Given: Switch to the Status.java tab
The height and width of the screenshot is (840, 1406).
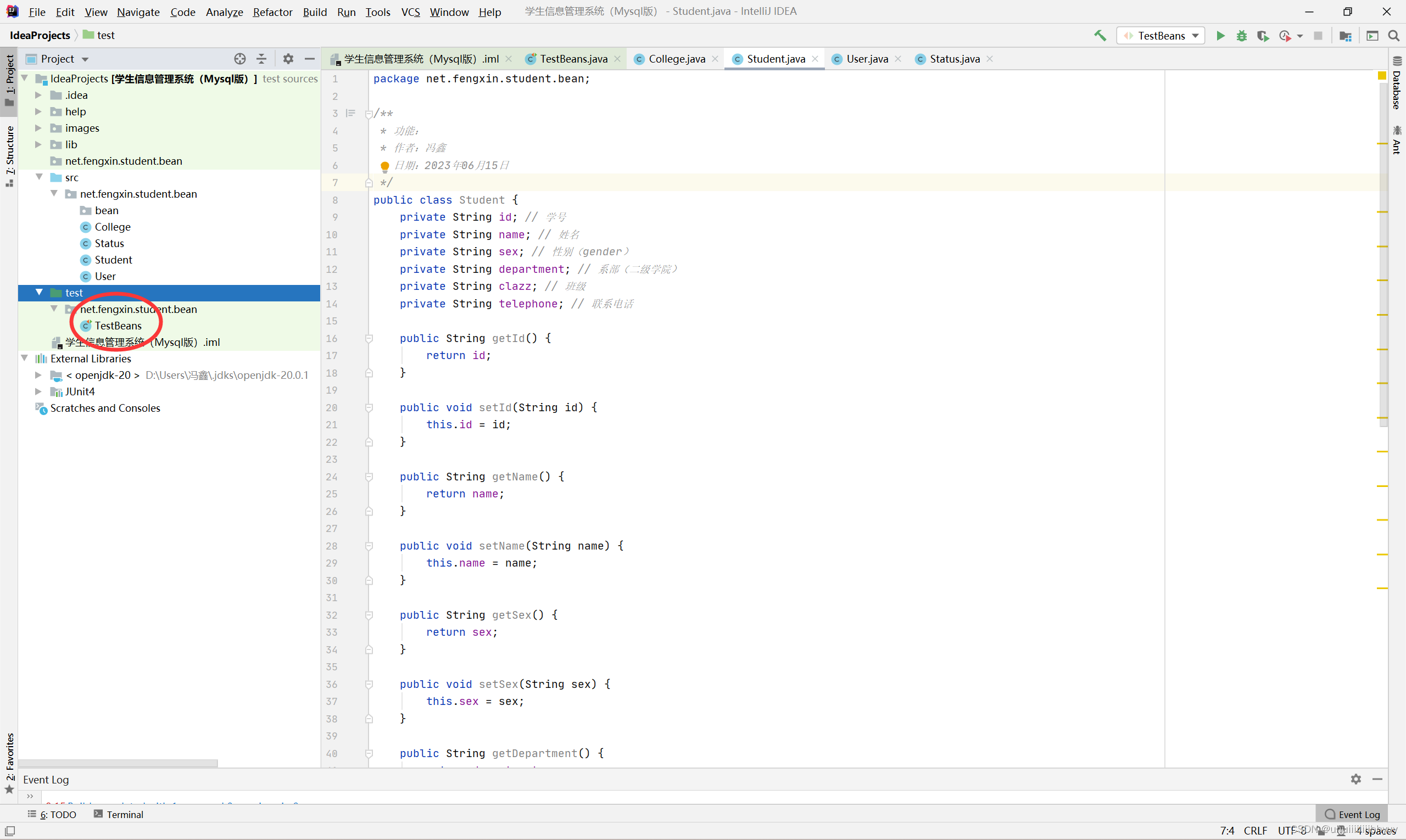Looking at the screenshot, I should coord(954,59).
